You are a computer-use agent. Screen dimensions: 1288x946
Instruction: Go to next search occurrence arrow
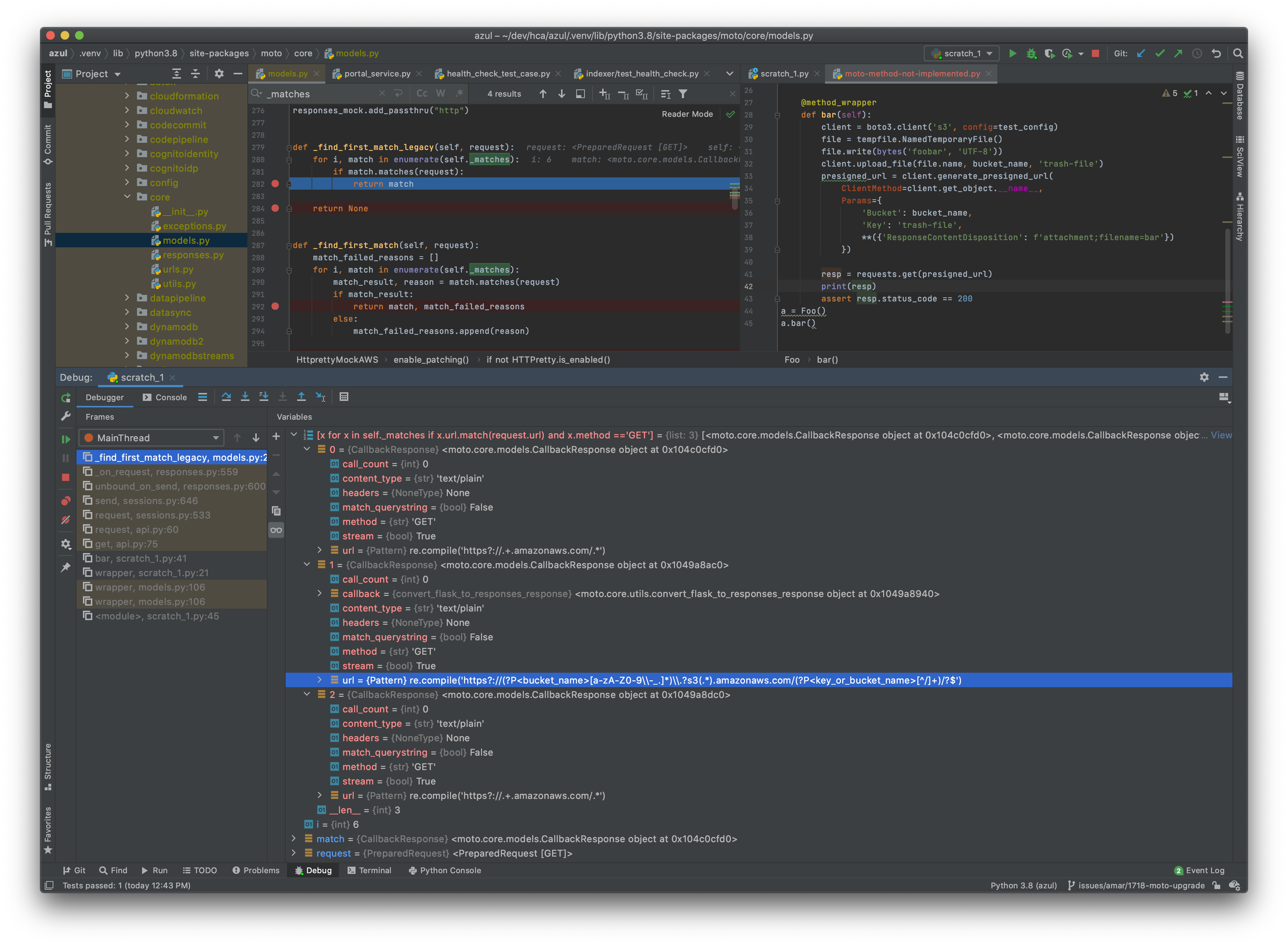point(562,94)
